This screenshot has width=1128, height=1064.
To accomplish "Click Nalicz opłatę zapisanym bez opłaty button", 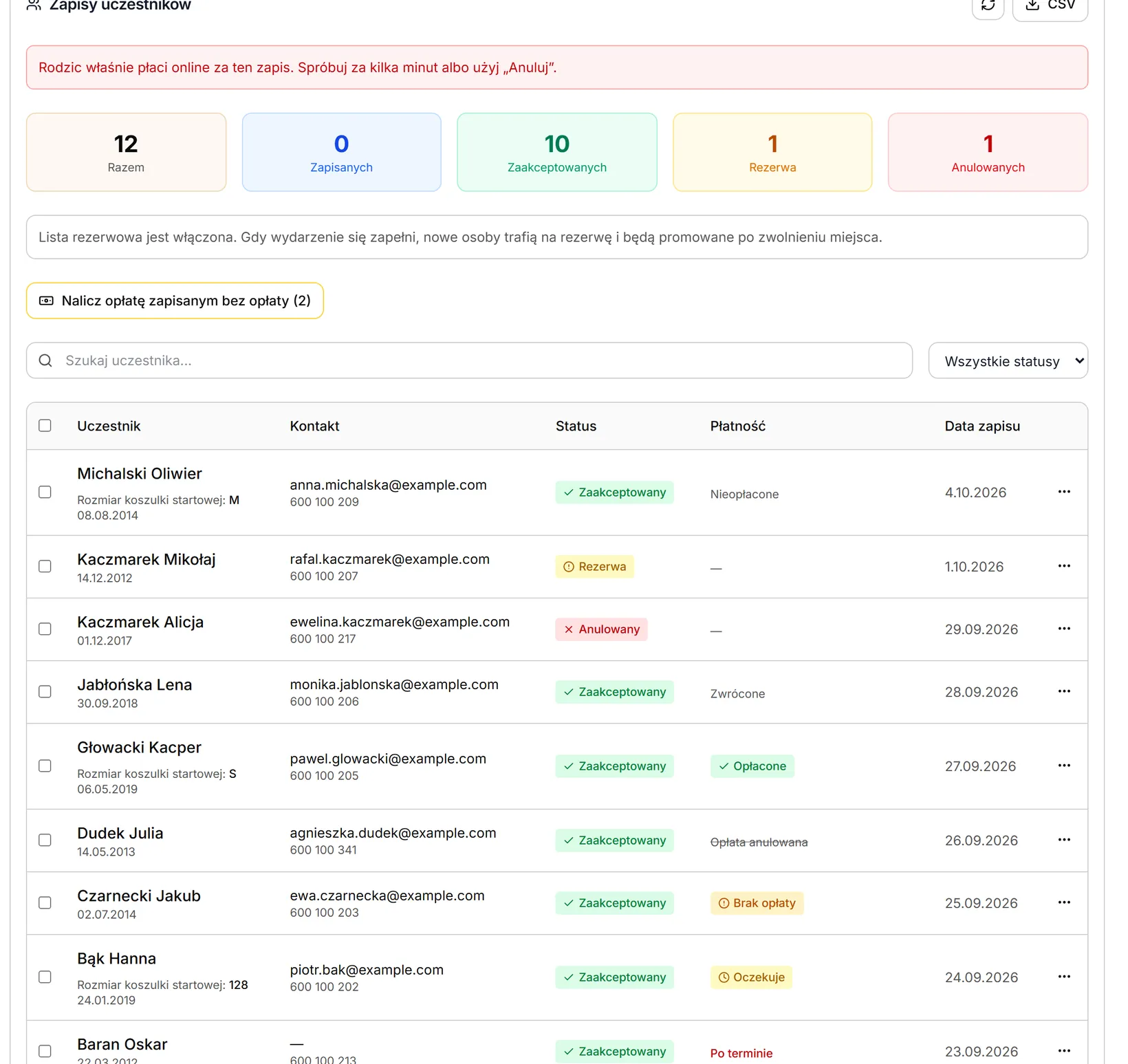I will pos(175,301).
